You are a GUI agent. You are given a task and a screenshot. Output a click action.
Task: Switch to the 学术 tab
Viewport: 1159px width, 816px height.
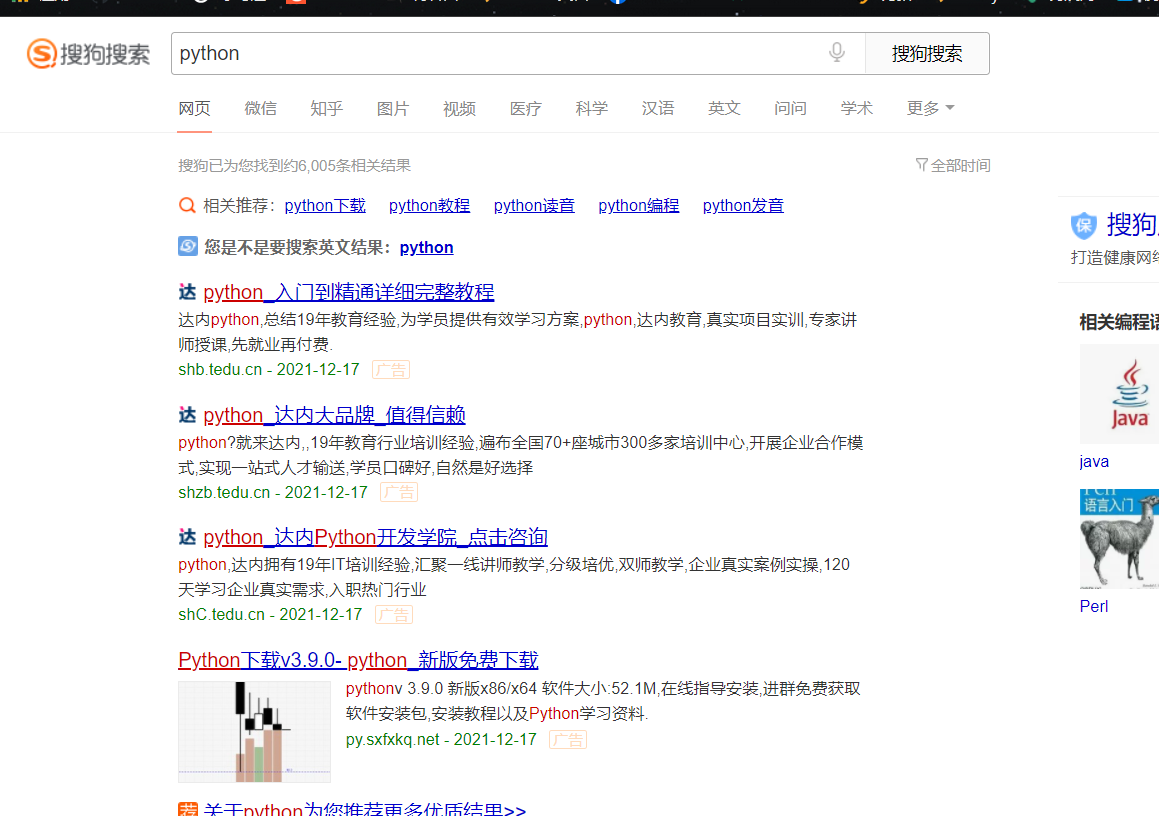click(x=857, y=109)
